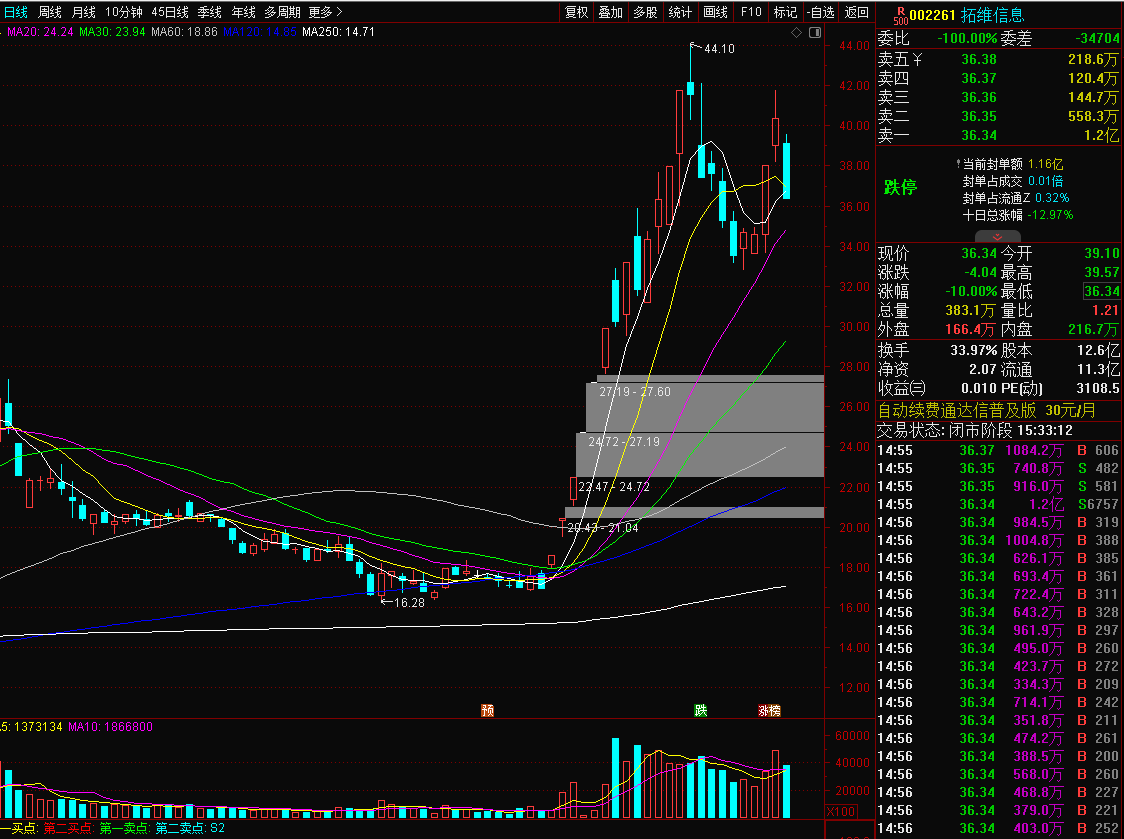Viewport: 1124px width, 839px height.
Task: Click the 第一卖点 signal label
Action: tap(124, 828)
